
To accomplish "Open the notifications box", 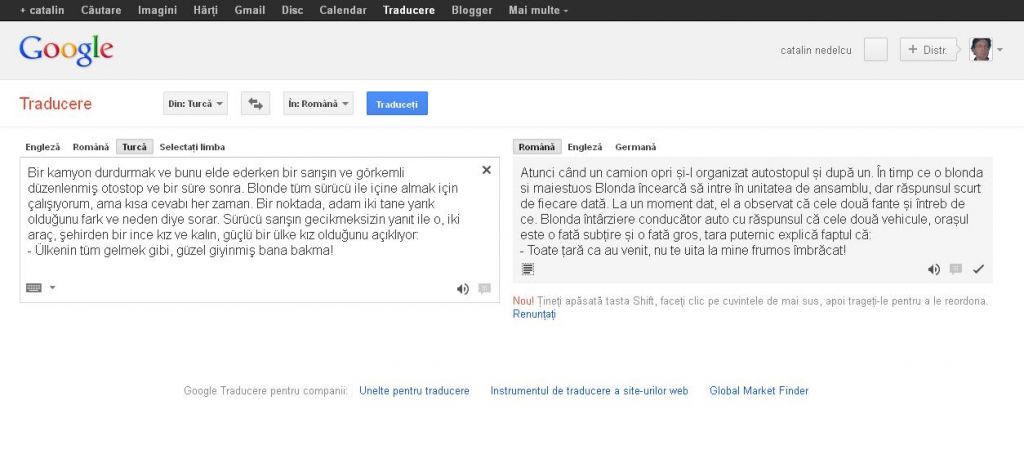I will click(876, 50).
